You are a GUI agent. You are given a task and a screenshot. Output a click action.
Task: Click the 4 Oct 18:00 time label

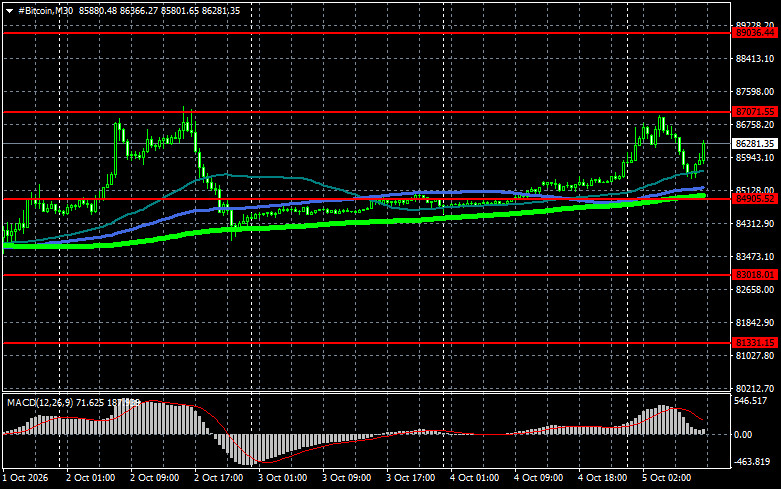(x=603, y=478)
